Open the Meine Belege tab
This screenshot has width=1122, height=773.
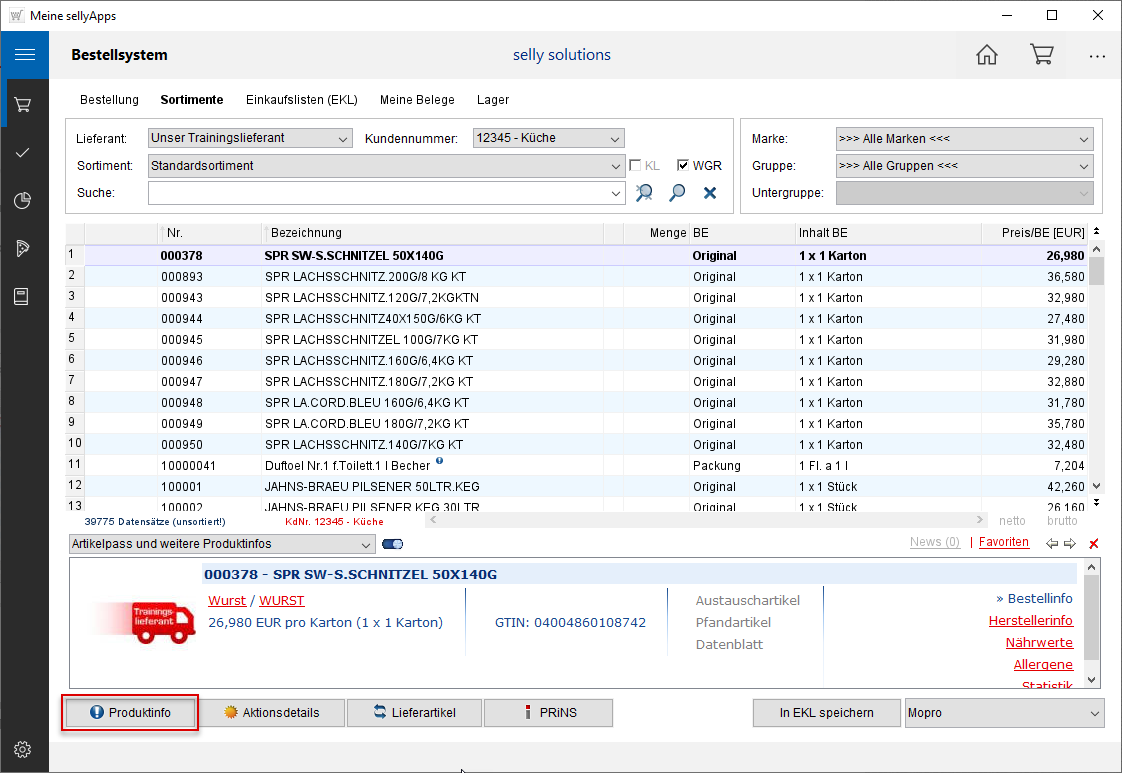click(417, 100)
